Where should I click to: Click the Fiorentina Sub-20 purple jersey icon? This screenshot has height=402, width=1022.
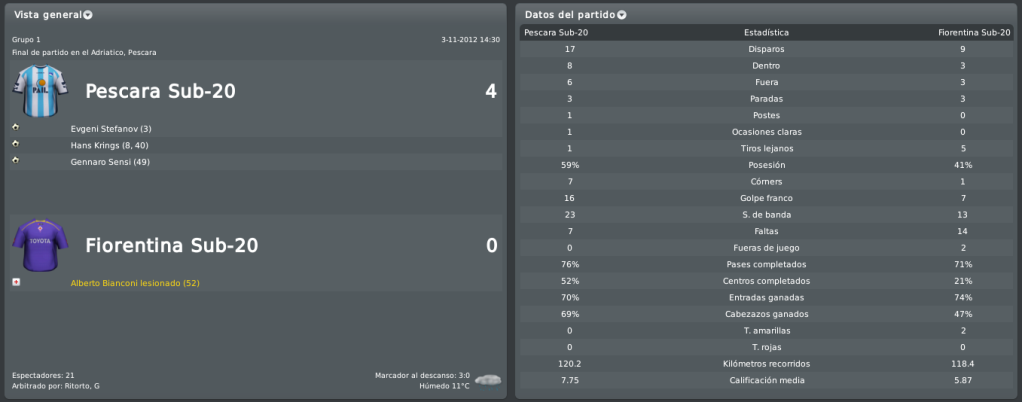31,245
